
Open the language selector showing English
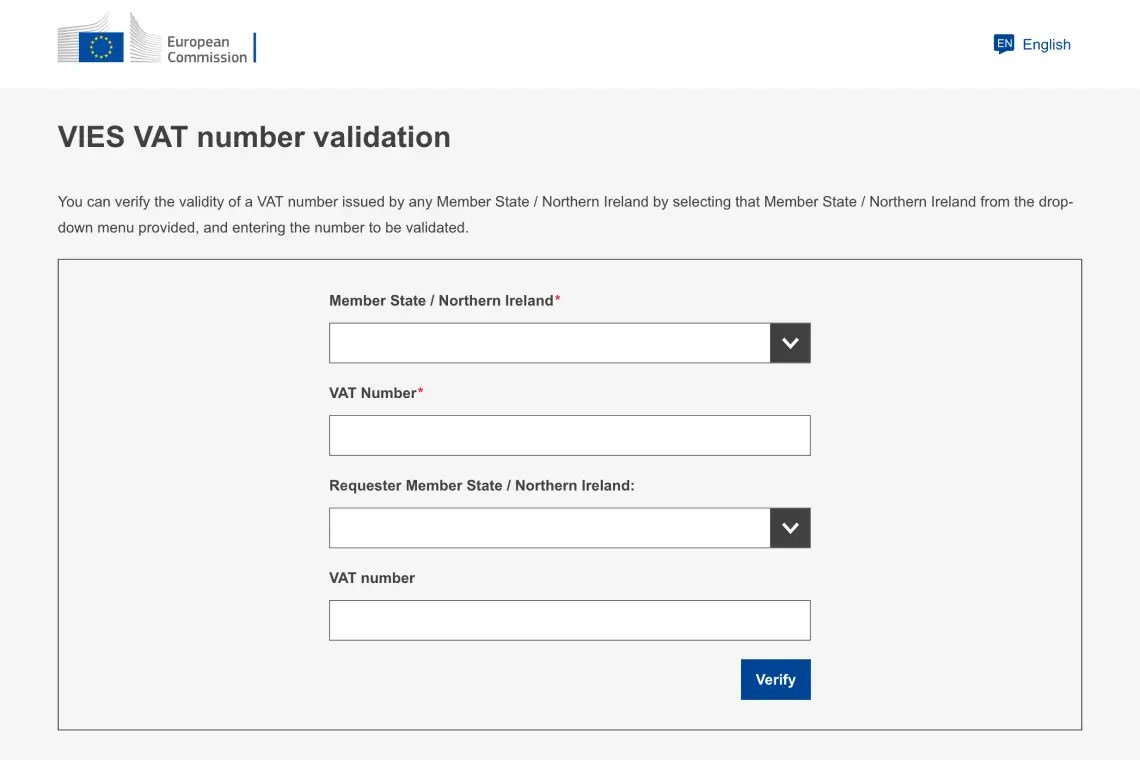click(x=1030, y=44)
